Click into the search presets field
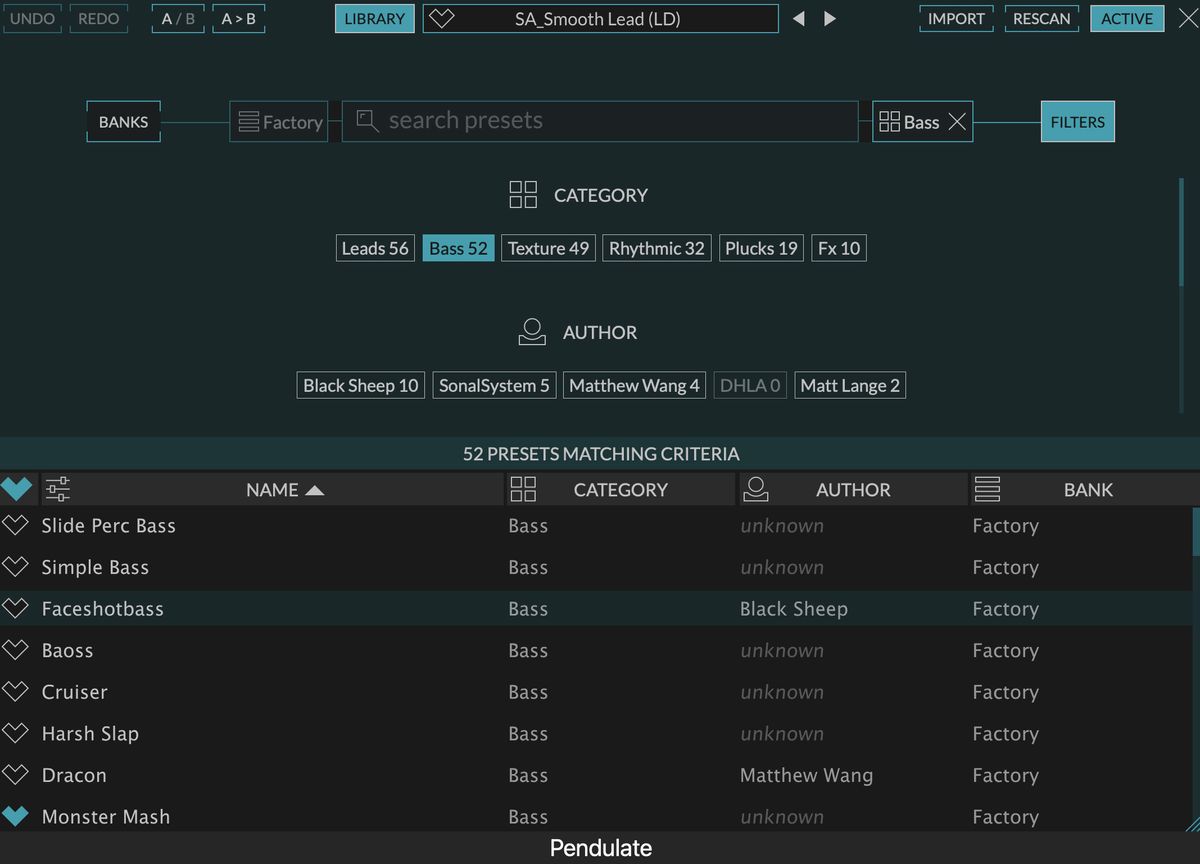 600,121
